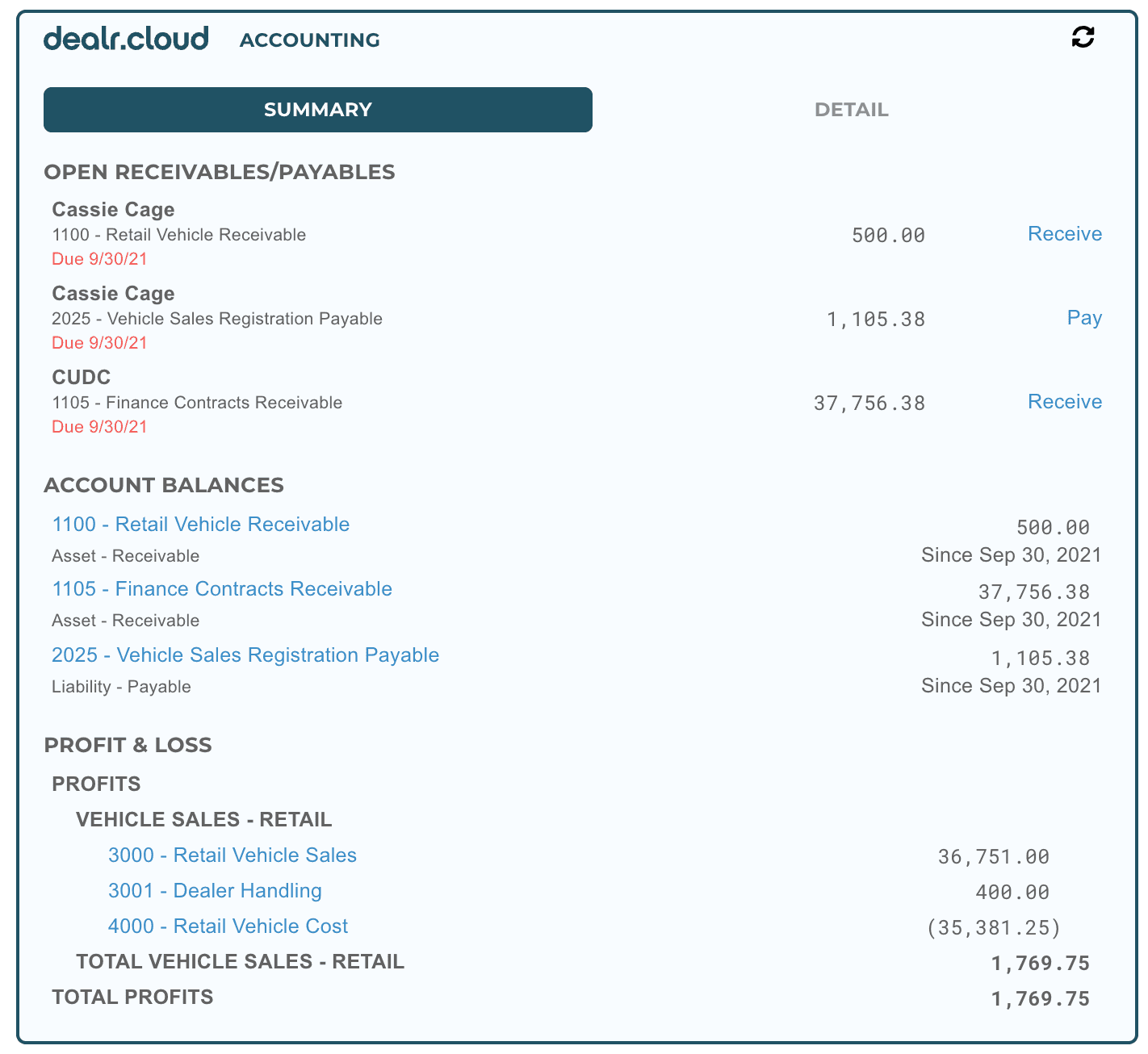Click the 1,105.38 amount in open payables
Viewport: 1148px width, 1054px height.
pyautogui.click(x=876, y=320)
